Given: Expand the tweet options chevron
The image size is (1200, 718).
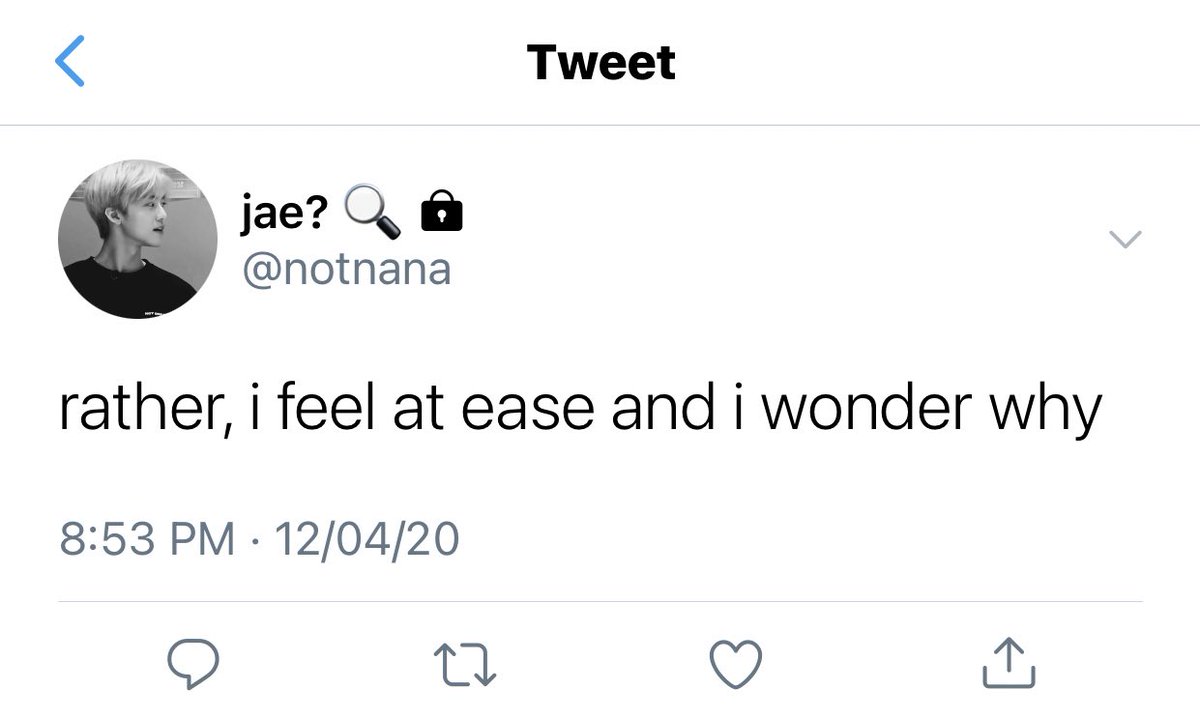Looking at the screenshot, I should click(1126, 239).
